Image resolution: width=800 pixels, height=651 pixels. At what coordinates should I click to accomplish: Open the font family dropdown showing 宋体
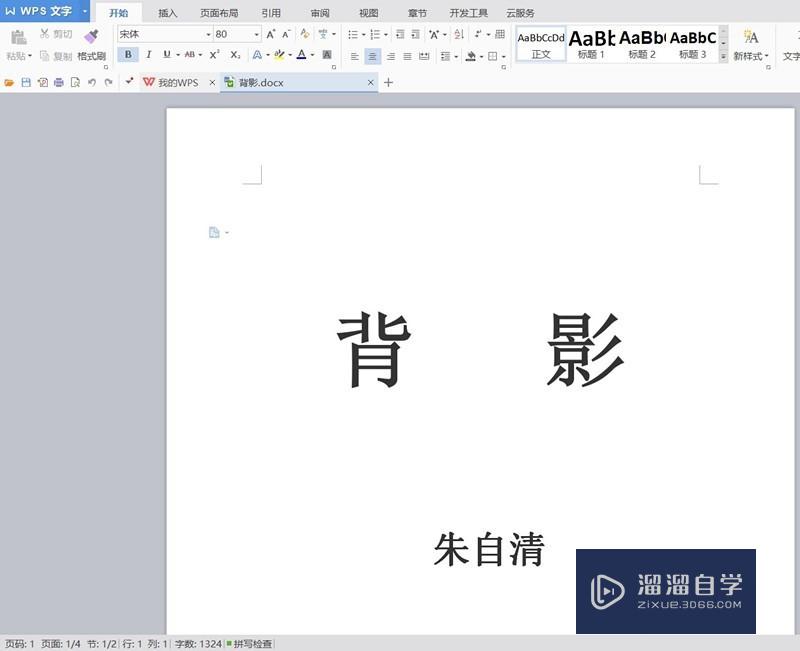click(x=208, y=33)
